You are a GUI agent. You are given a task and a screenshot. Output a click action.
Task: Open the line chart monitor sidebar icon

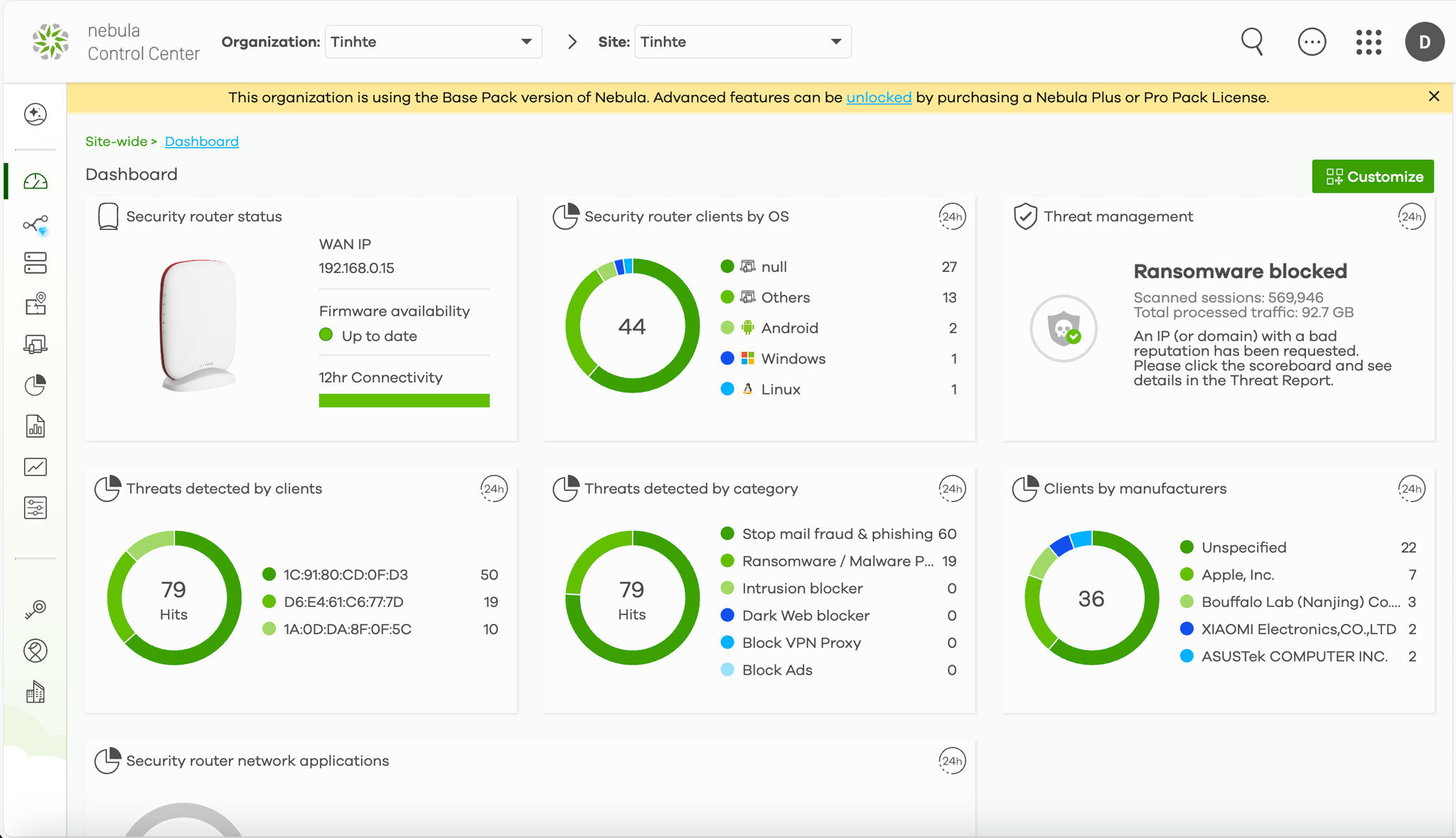coord(36,467)
